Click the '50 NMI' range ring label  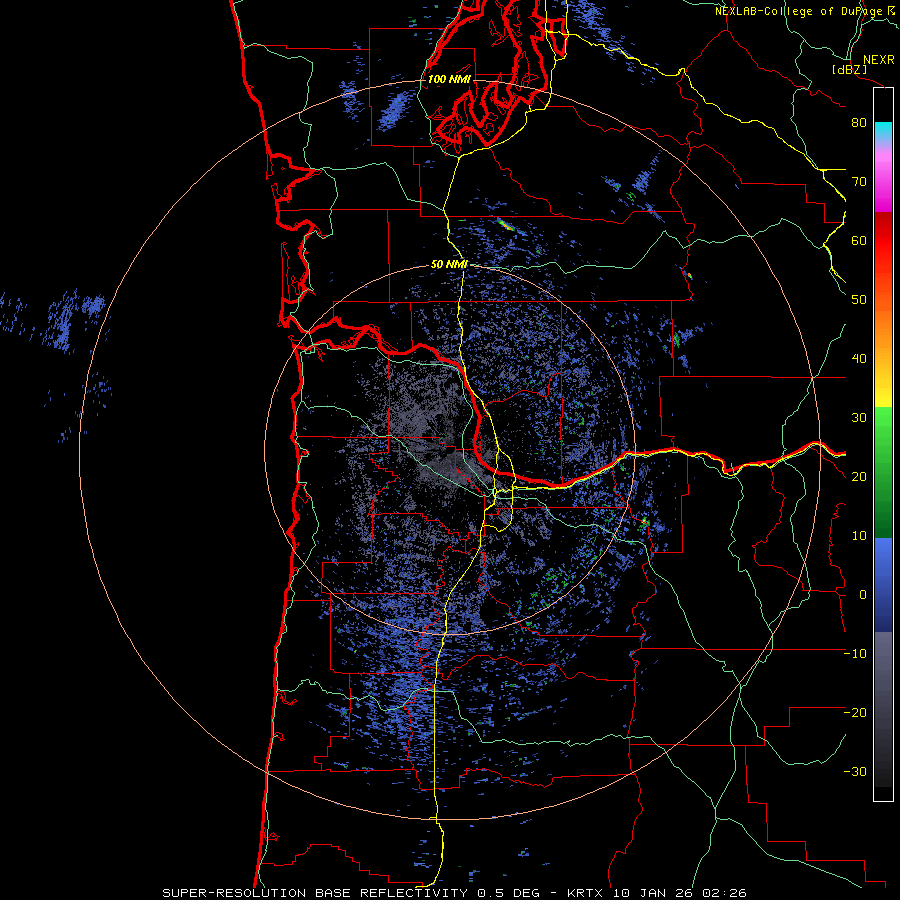coord(449,265)
